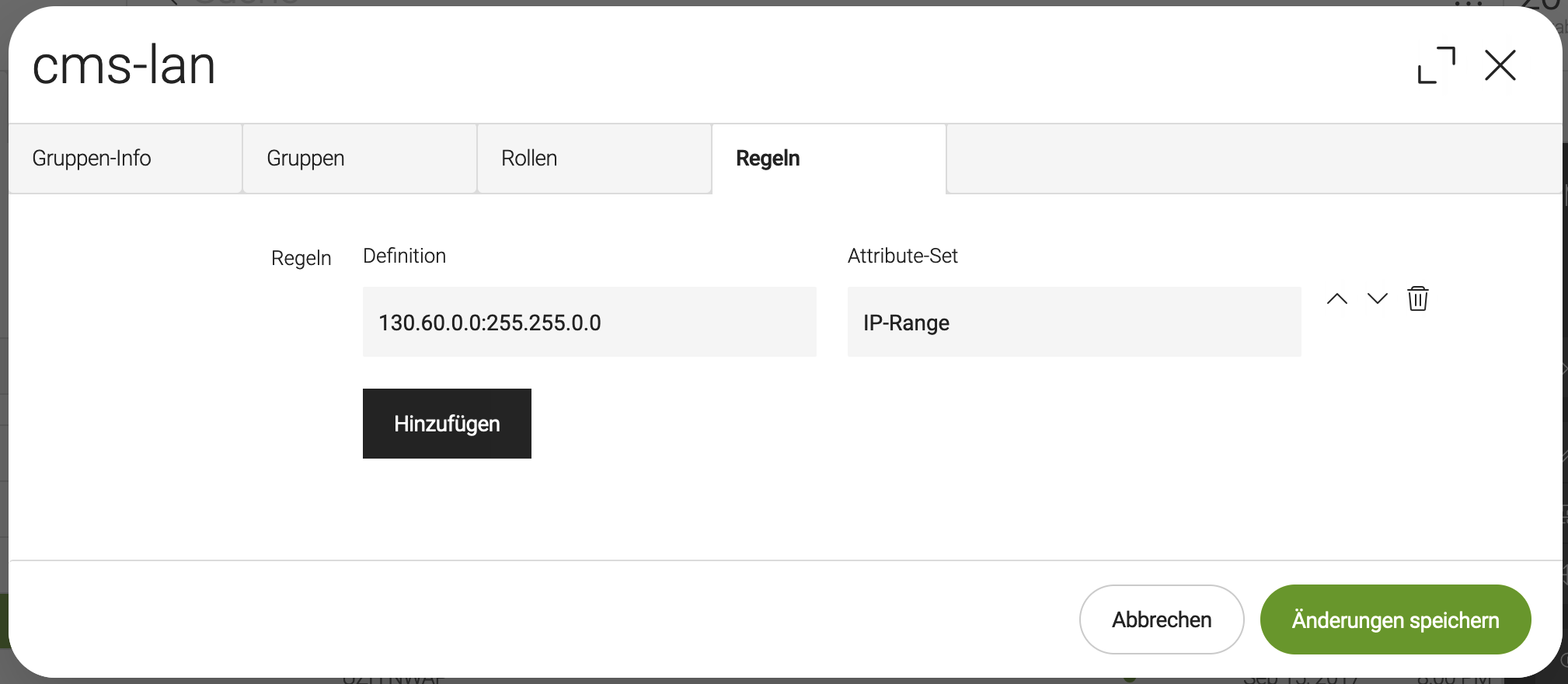Image resolution: width=1568 pixels, height=684 pixels.
Task: Delete the rule using the trash icon
Action: click(1418, 298)
